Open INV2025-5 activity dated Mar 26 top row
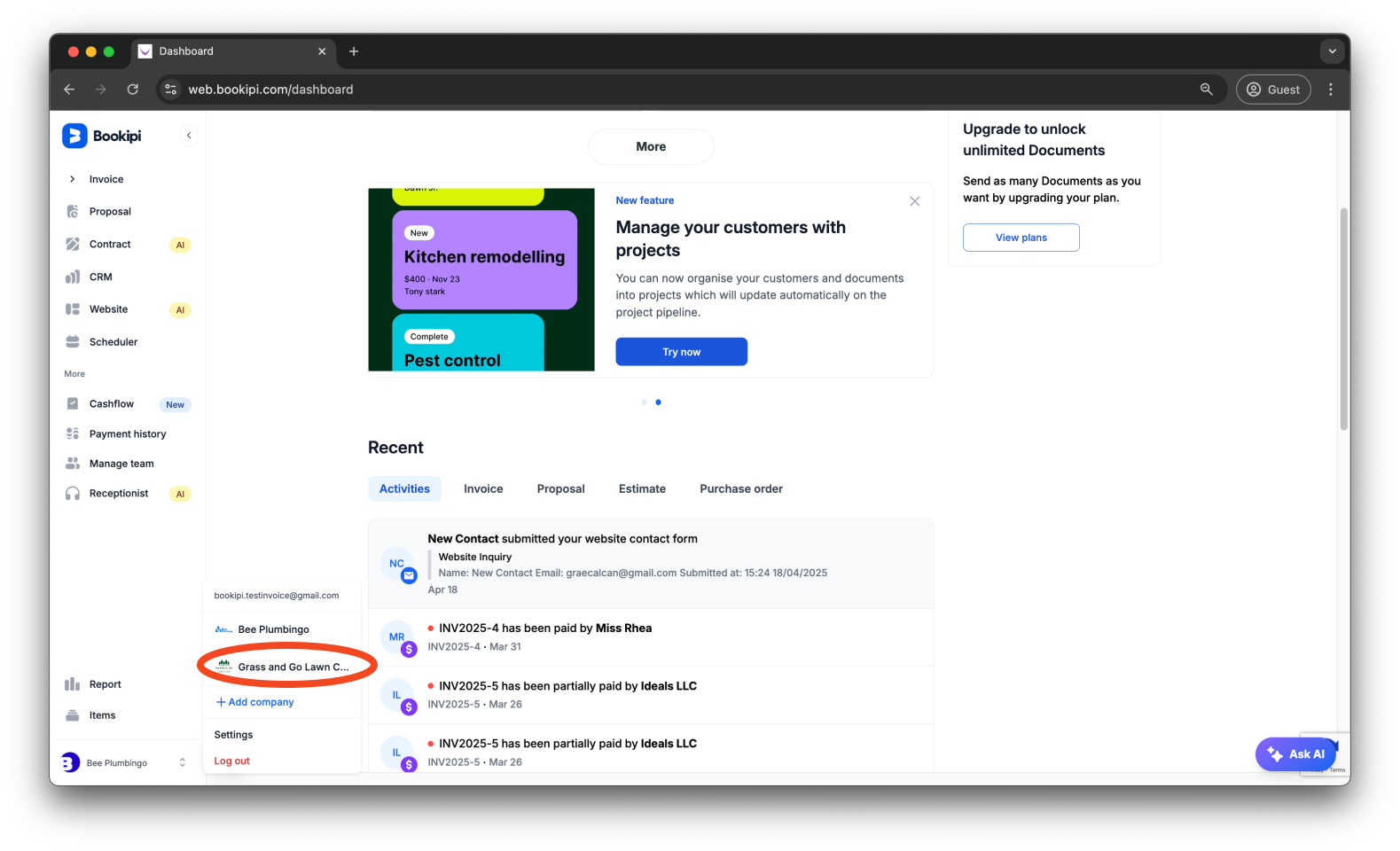This screenshot has height=851, width=1400. click(x=651, y=695)
